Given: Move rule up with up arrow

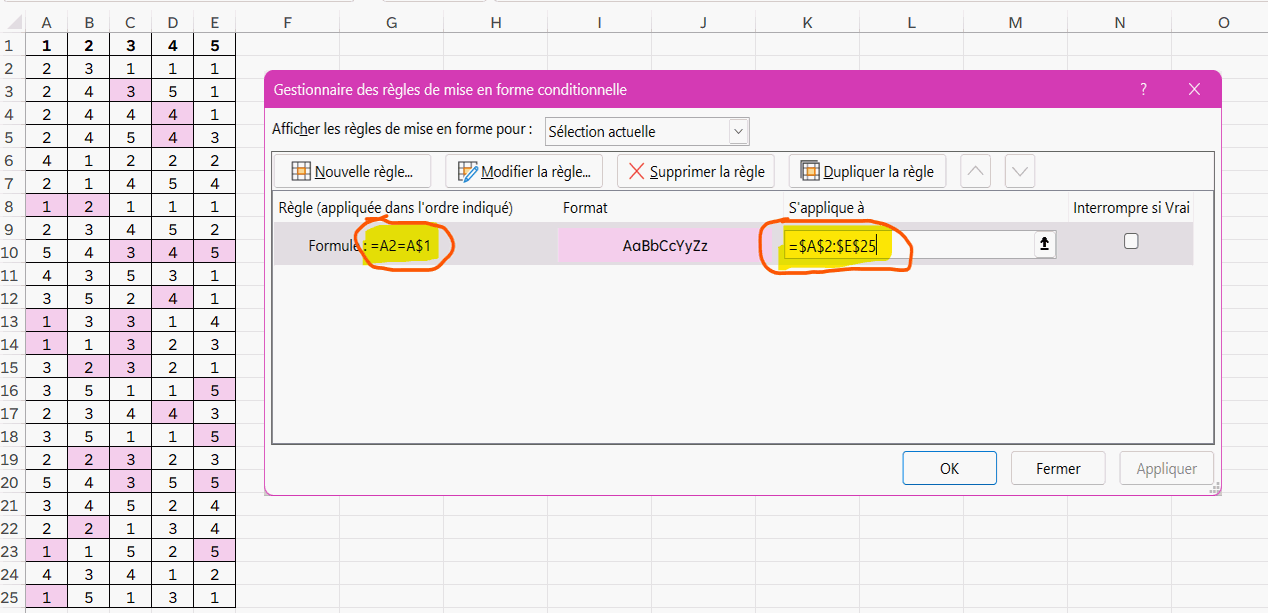Looking at the screenshot, I should 976,171.
